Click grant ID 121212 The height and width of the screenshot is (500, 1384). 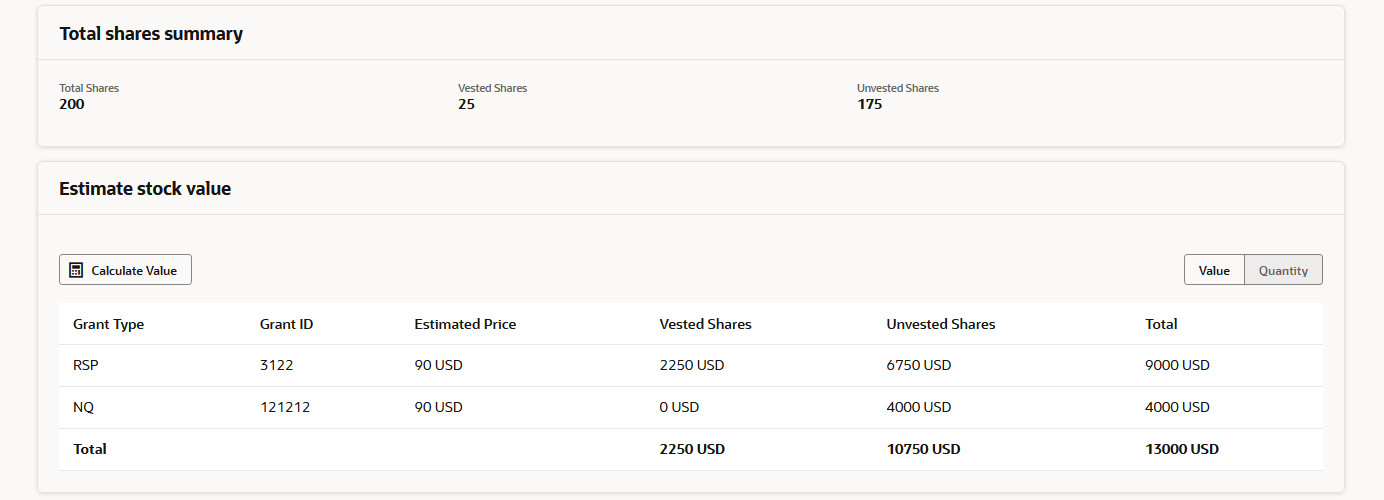[286, 408]
